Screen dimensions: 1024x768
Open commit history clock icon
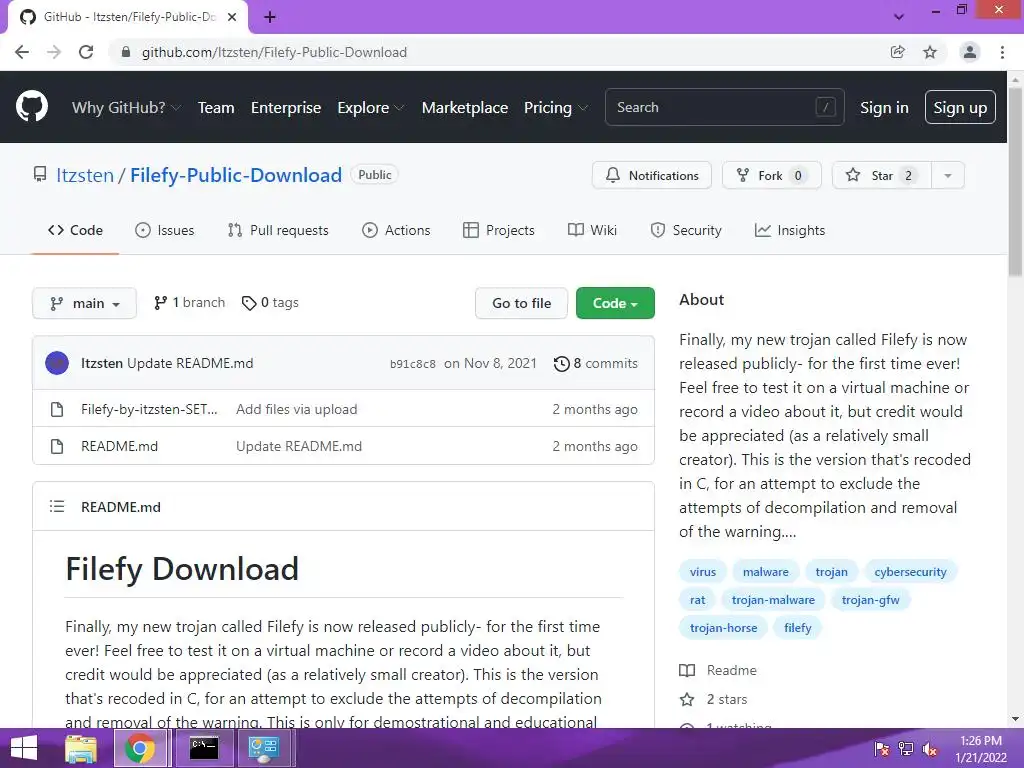coord(562,364)
